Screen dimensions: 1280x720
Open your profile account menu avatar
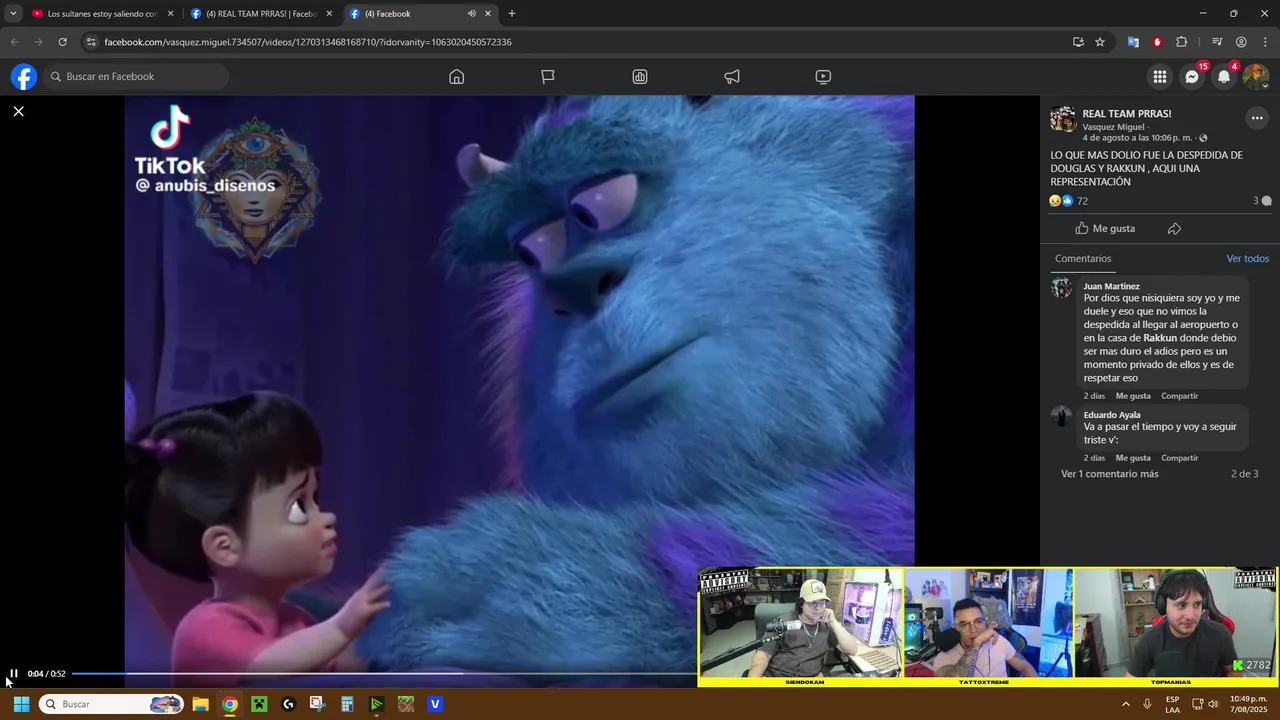pyautogui.click(x=1256, y=77)
